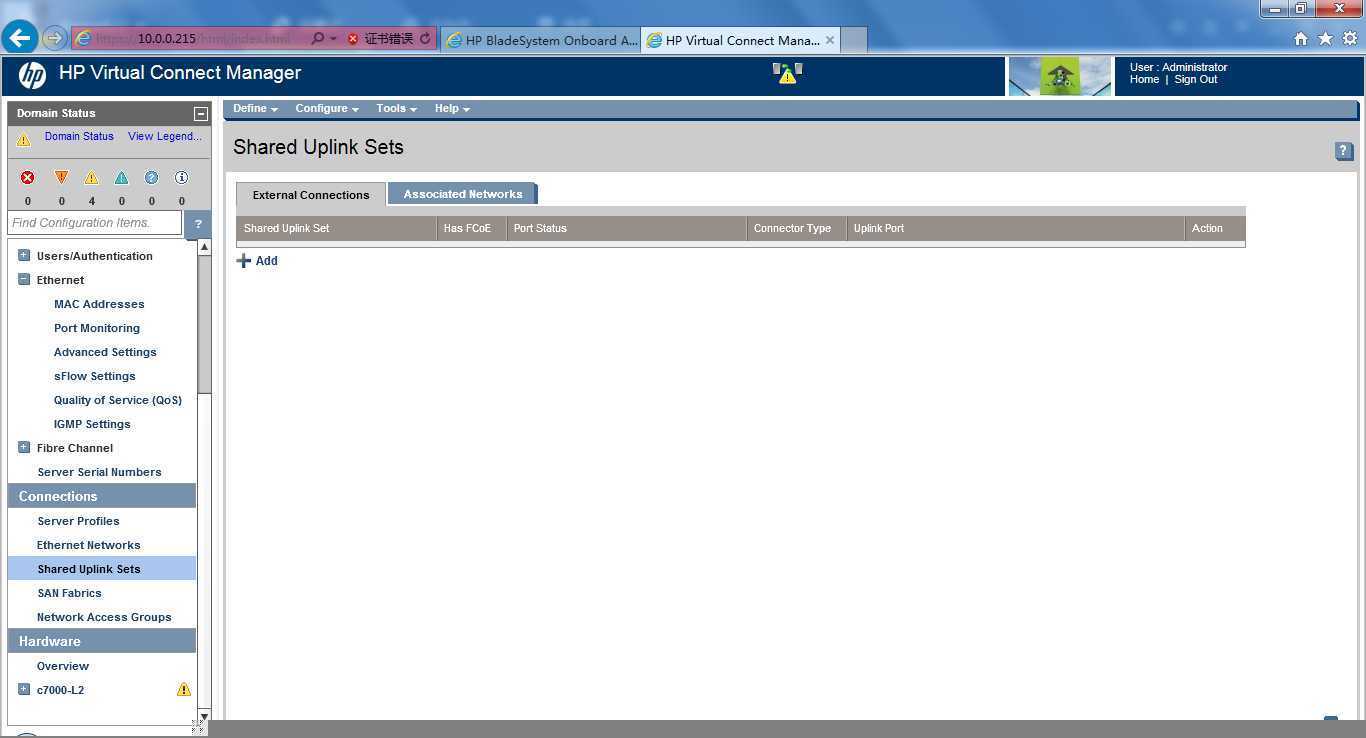
Task: Open Advanced Settings under Ethernet
Action: (105, 352)
